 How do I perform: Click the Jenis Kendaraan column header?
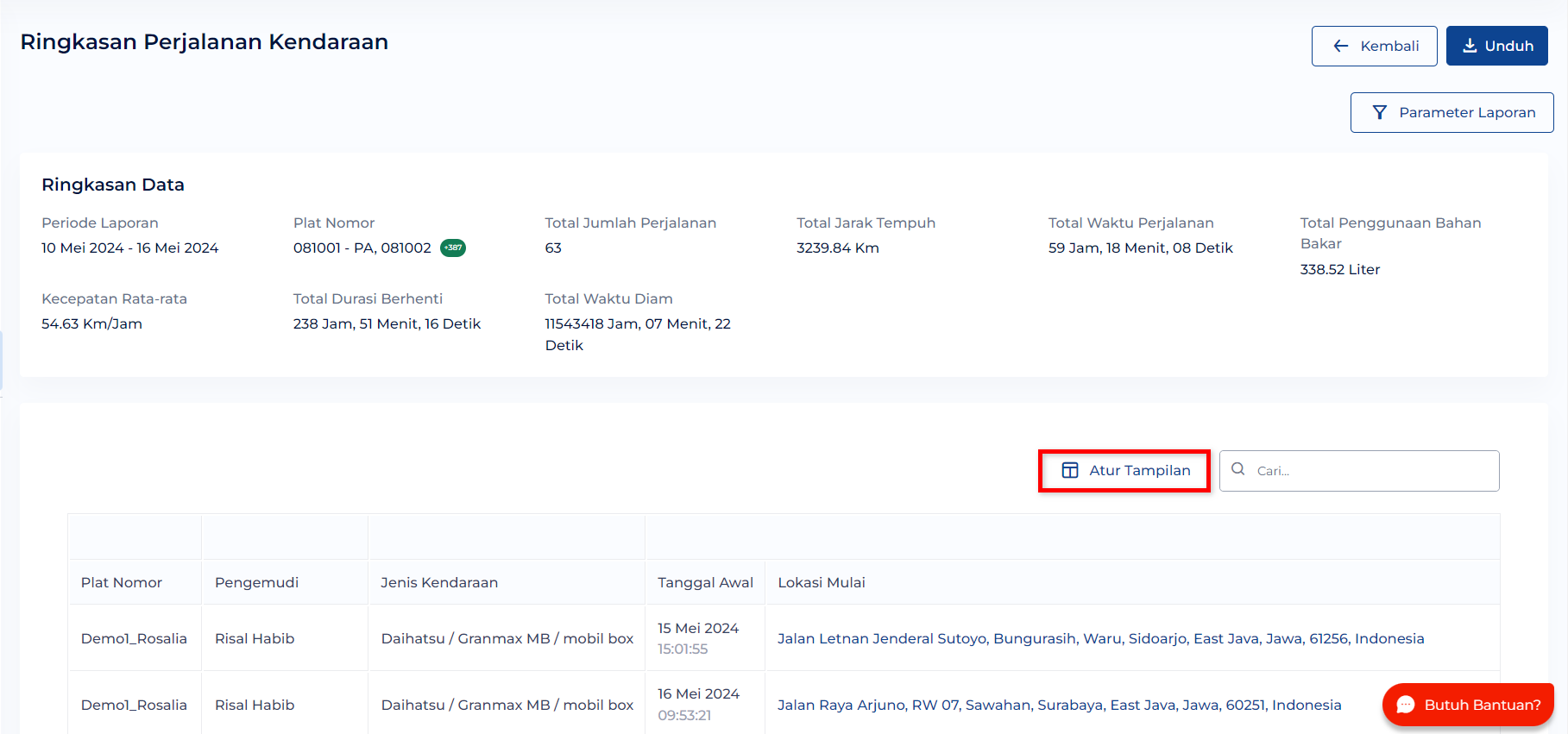click(x=439, y=582)
